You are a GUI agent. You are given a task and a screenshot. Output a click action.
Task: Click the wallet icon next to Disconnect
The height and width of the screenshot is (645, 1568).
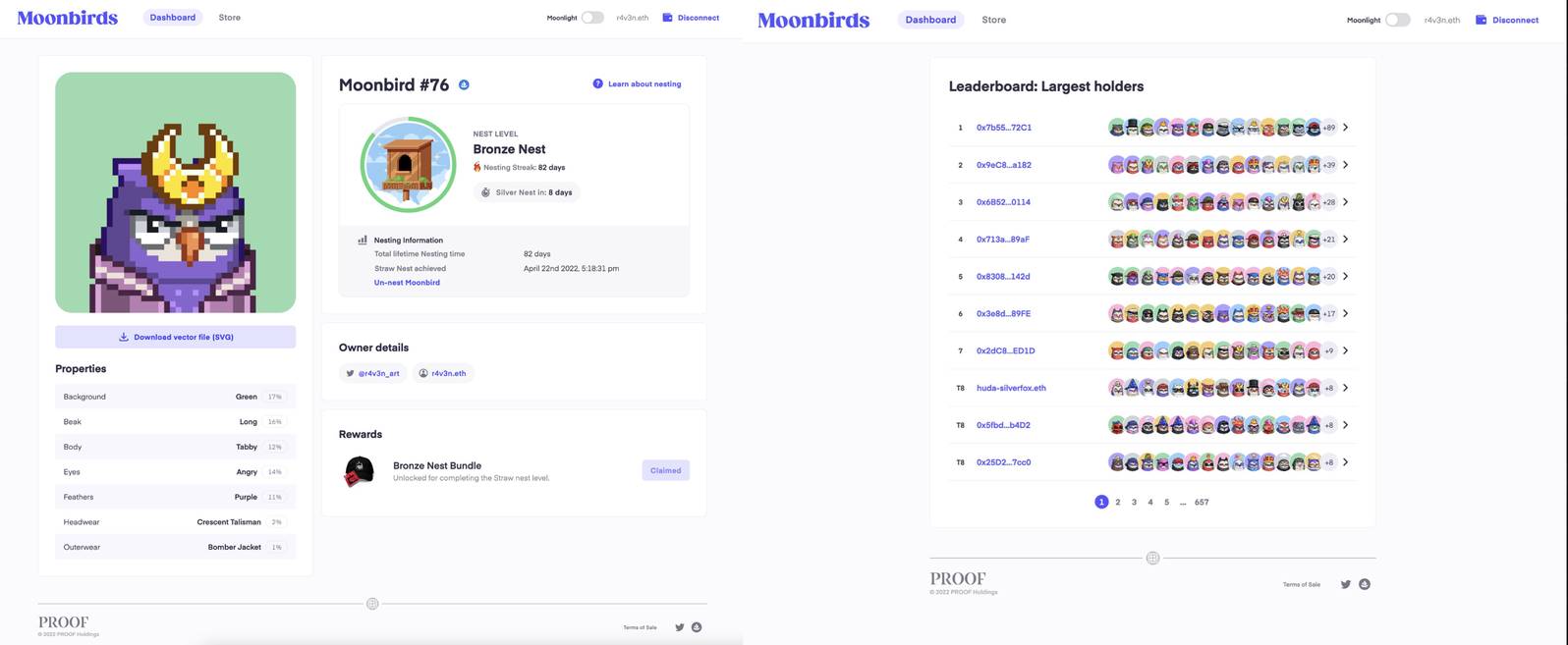click(667, 16)
